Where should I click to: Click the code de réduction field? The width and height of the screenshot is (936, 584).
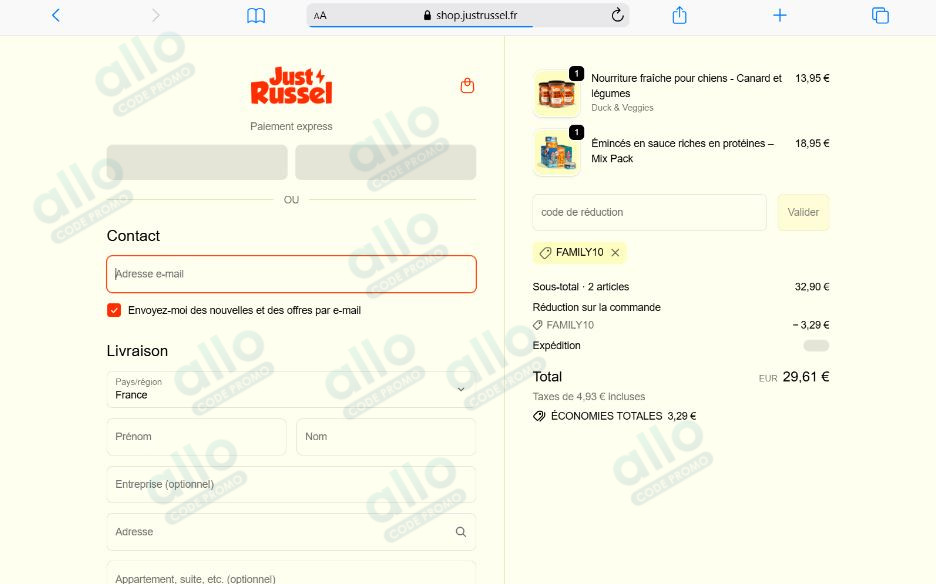pos(648,212)
